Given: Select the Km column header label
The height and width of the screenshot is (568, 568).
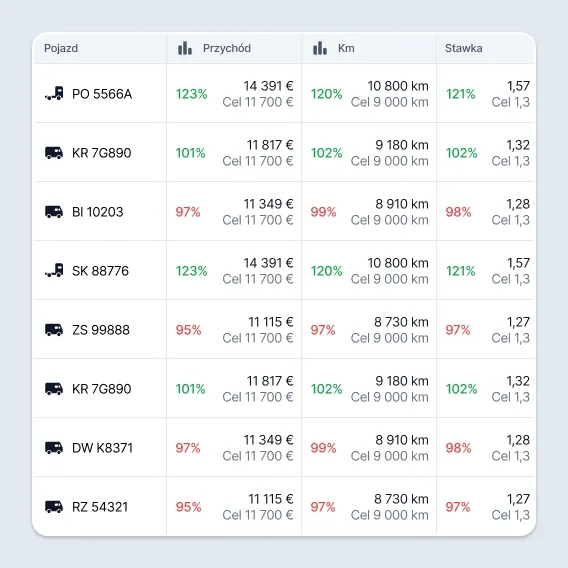Looking at the screenshot, I should (x=346, y=48).
